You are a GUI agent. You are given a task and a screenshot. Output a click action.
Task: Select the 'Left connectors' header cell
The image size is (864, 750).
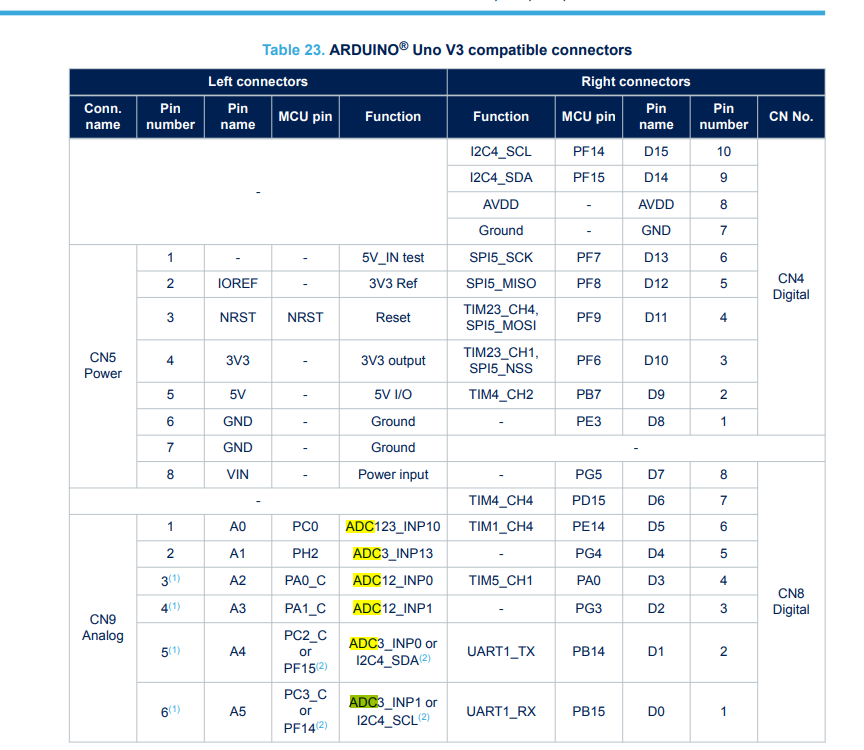(258, 82)
